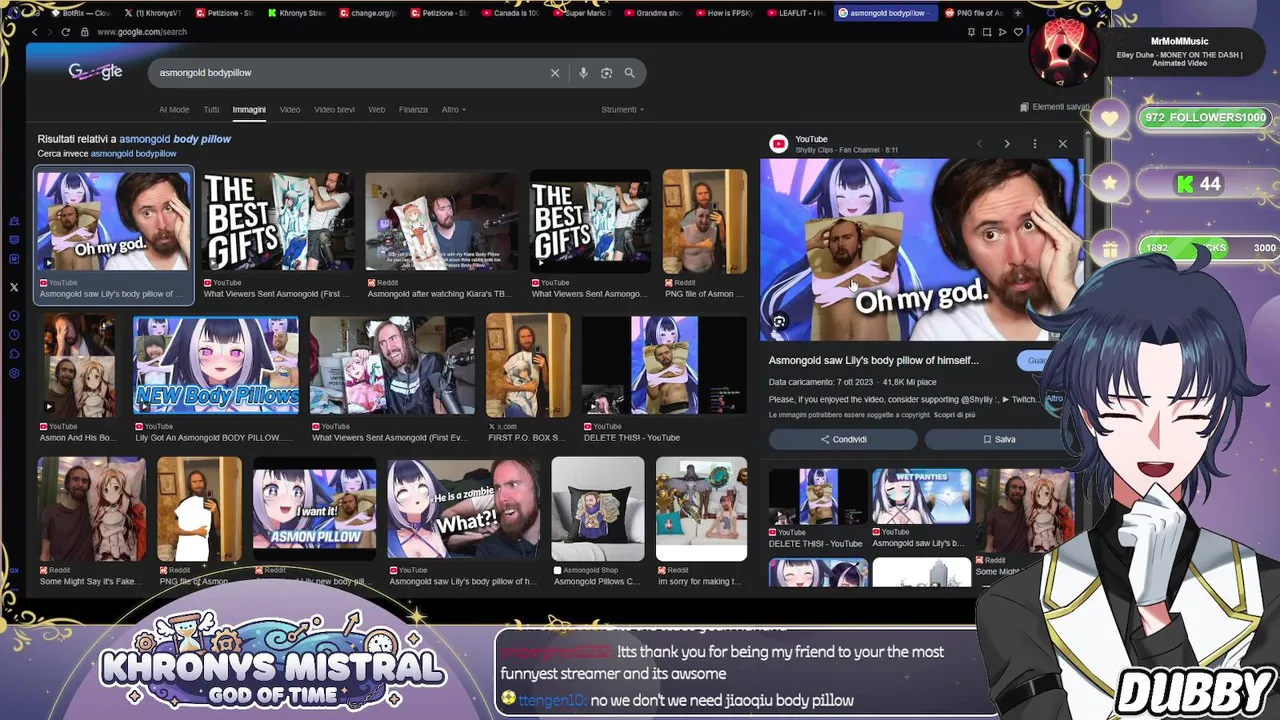Open the WET PANTIES related image thumbnail
Image resolution: width=1280 pixels, height=720 pixels.
(x=921, y=496)
